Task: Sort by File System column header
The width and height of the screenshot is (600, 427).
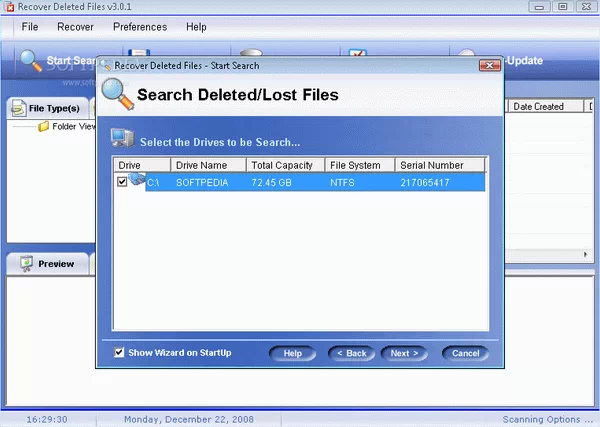Action: pos(360,165)
